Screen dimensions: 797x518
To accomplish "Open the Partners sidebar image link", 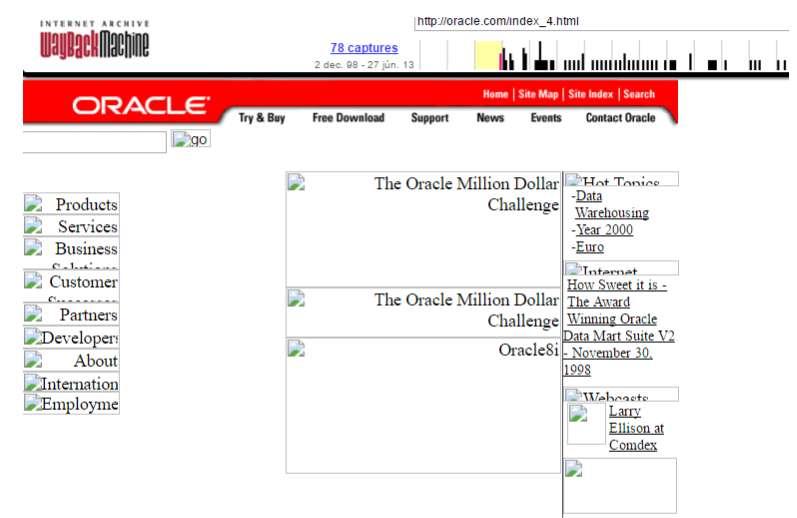I will (71, 314).
